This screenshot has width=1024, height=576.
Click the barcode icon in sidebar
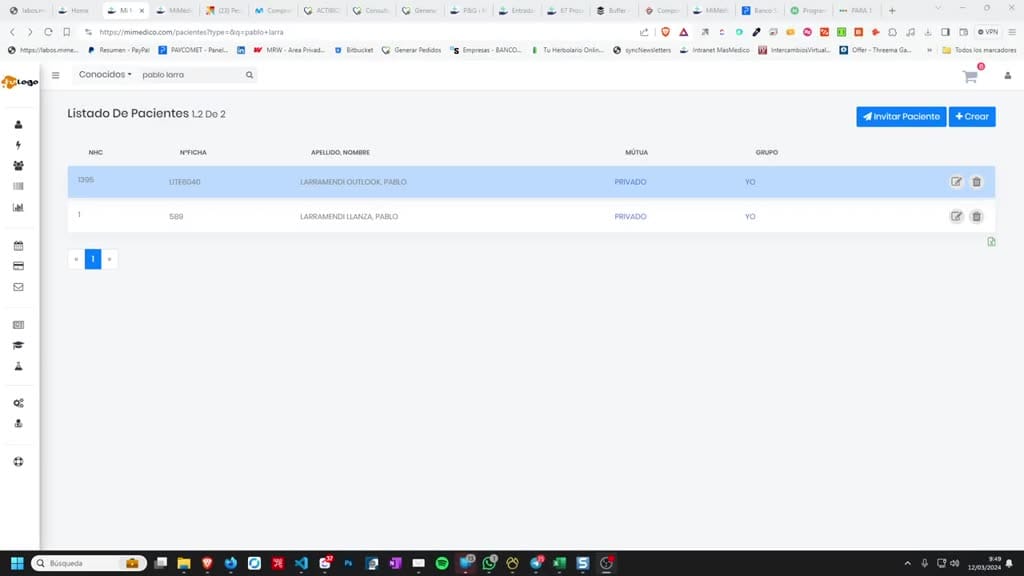point(18,186)
